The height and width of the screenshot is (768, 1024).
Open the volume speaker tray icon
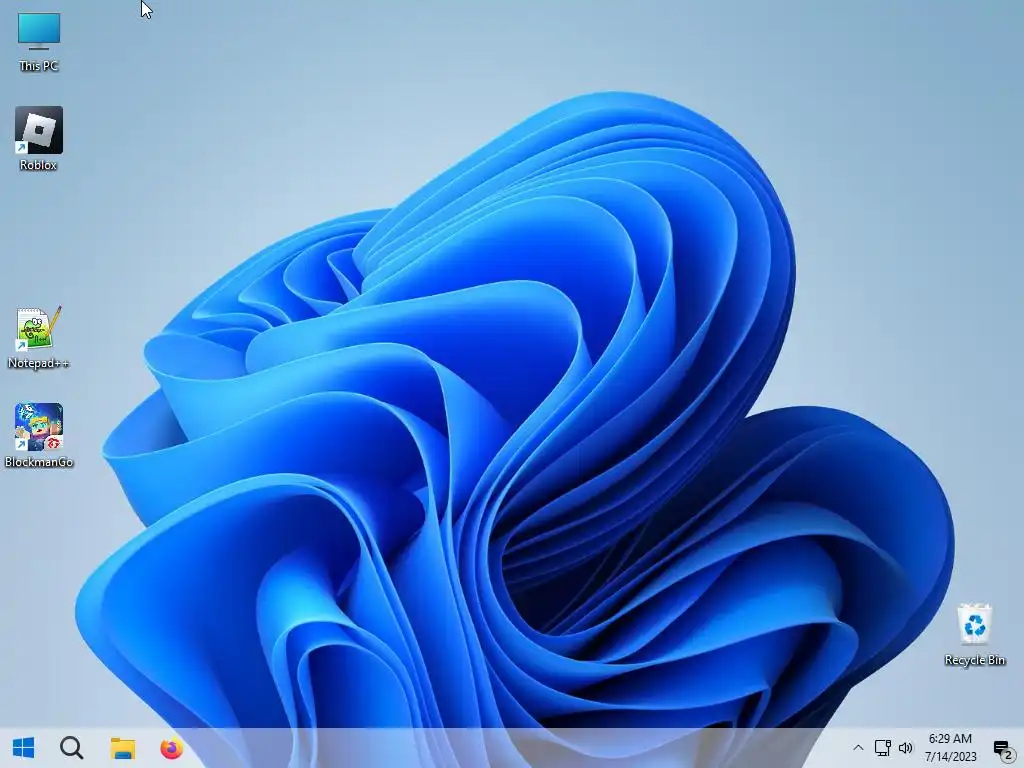pyautogui.click(x=906, y=748)
